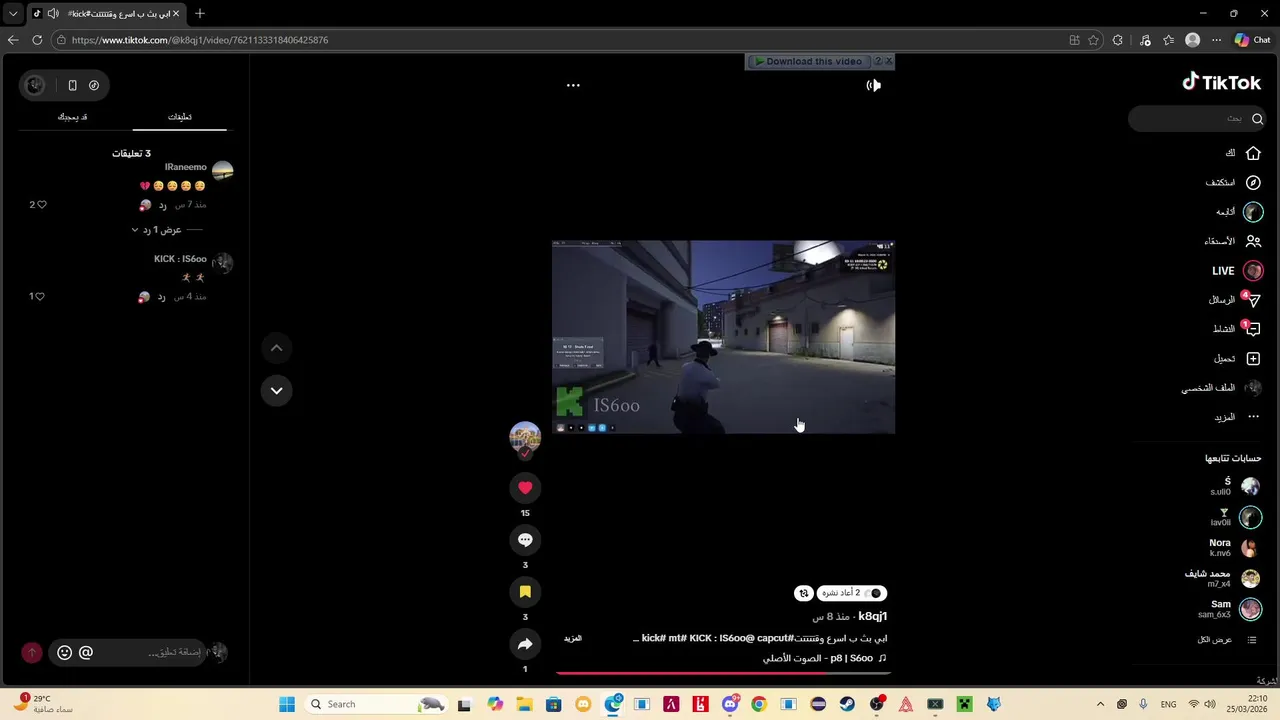This screenshot has height=720, width=1280.
Task: Open Upload with the plus icon
Action: point(1253,358)
